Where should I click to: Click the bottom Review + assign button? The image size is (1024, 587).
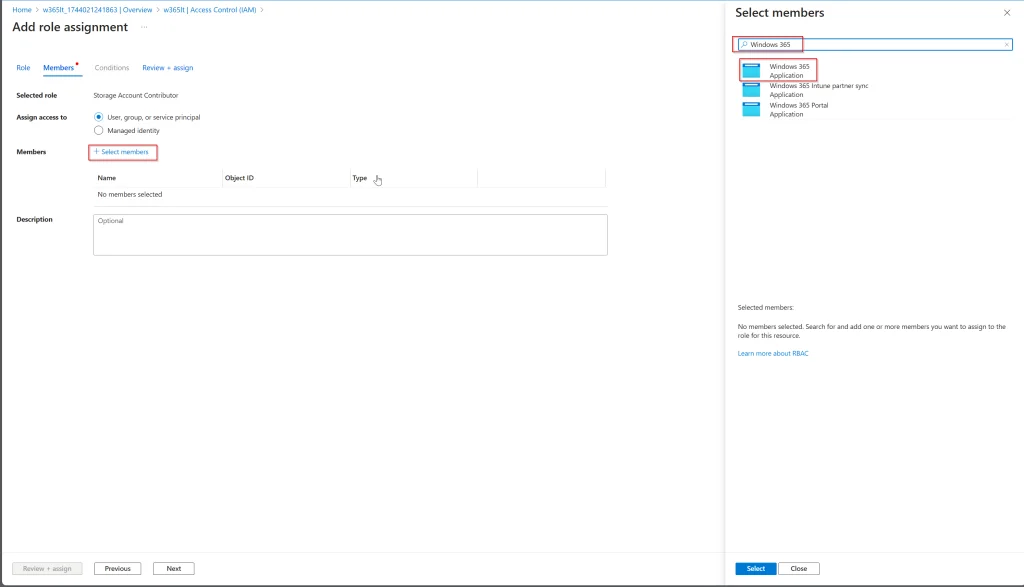pos(47,569)
